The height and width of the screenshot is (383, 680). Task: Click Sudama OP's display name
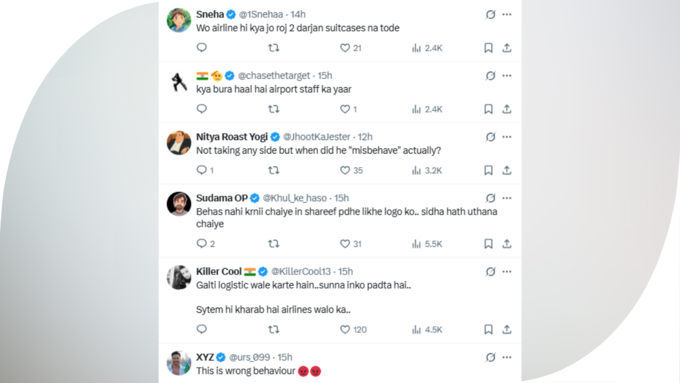tap(222, 198)
